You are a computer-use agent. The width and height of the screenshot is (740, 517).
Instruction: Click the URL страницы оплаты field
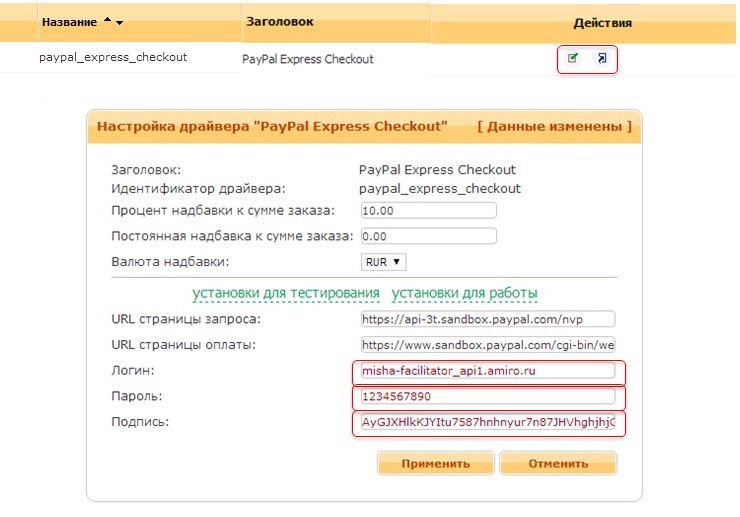click(x=487, y=345)
